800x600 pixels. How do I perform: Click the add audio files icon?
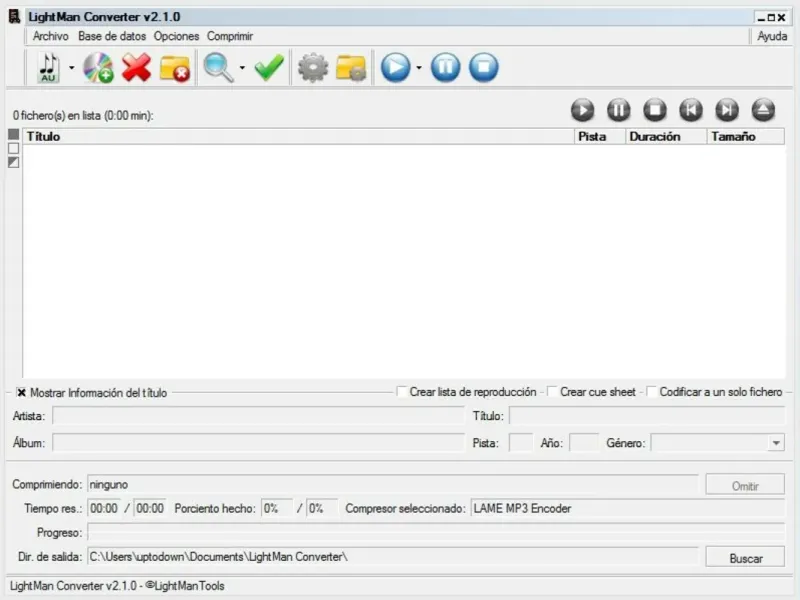tap(48, 67)
